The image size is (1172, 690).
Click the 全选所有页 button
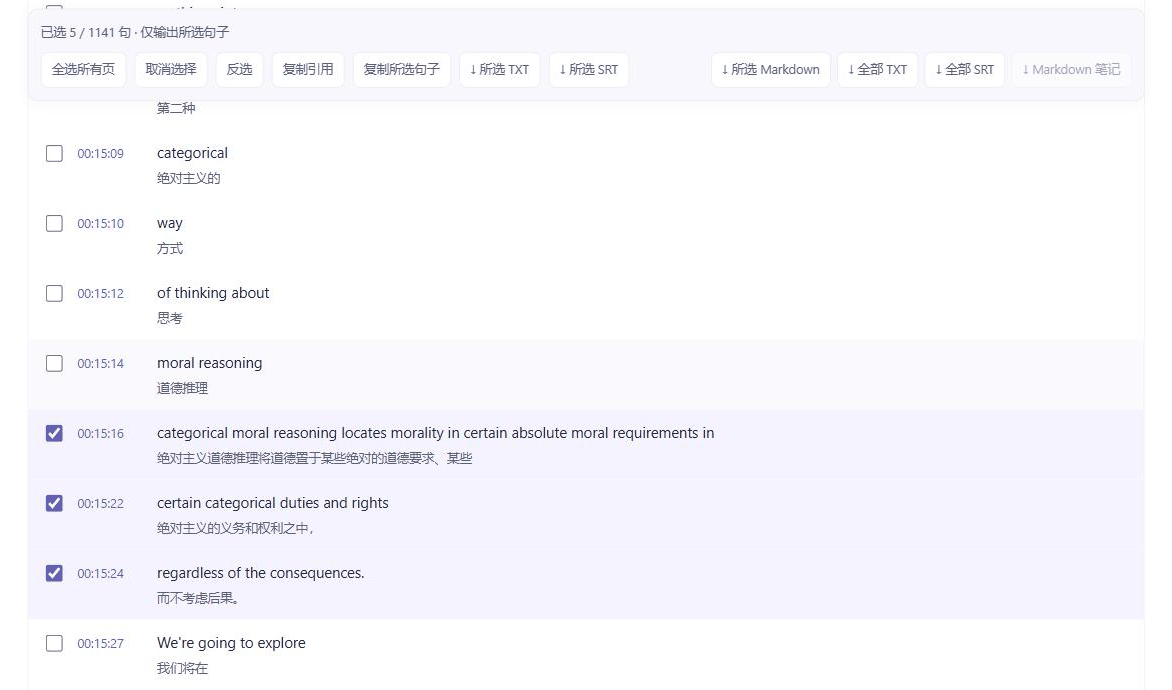click(x=83, y=70)
